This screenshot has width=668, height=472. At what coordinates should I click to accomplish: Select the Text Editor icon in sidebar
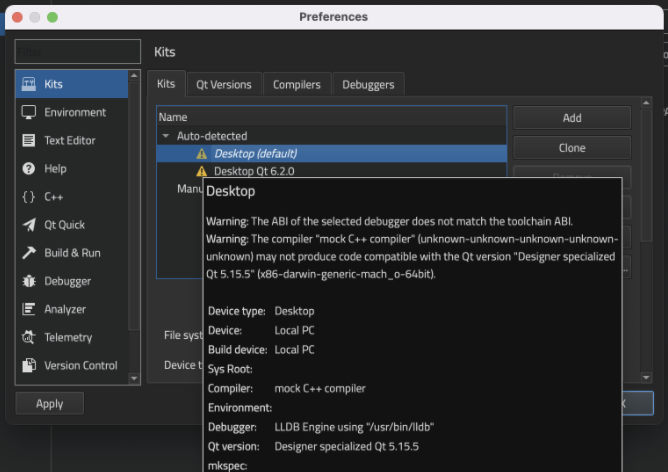[x=29, y=140]
